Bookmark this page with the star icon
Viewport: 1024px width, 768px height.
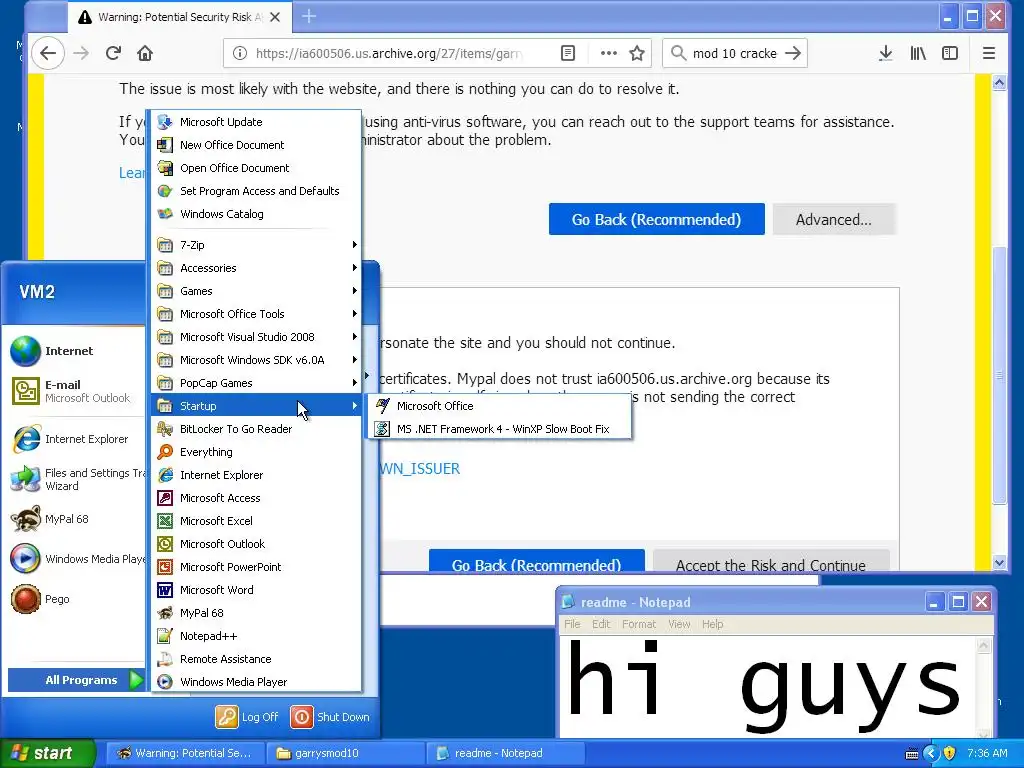point(637,53)
